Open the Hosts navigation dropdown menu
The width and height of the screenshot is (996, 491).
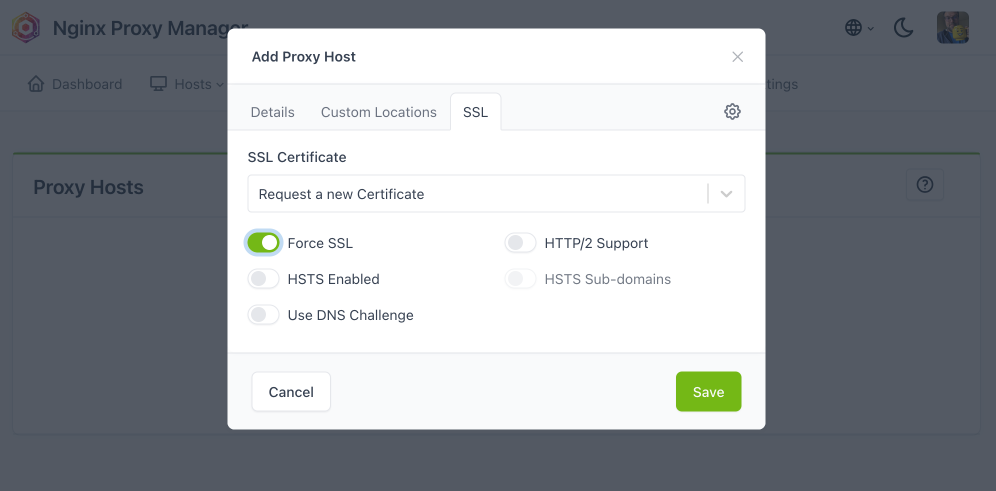tap(192, 84)
